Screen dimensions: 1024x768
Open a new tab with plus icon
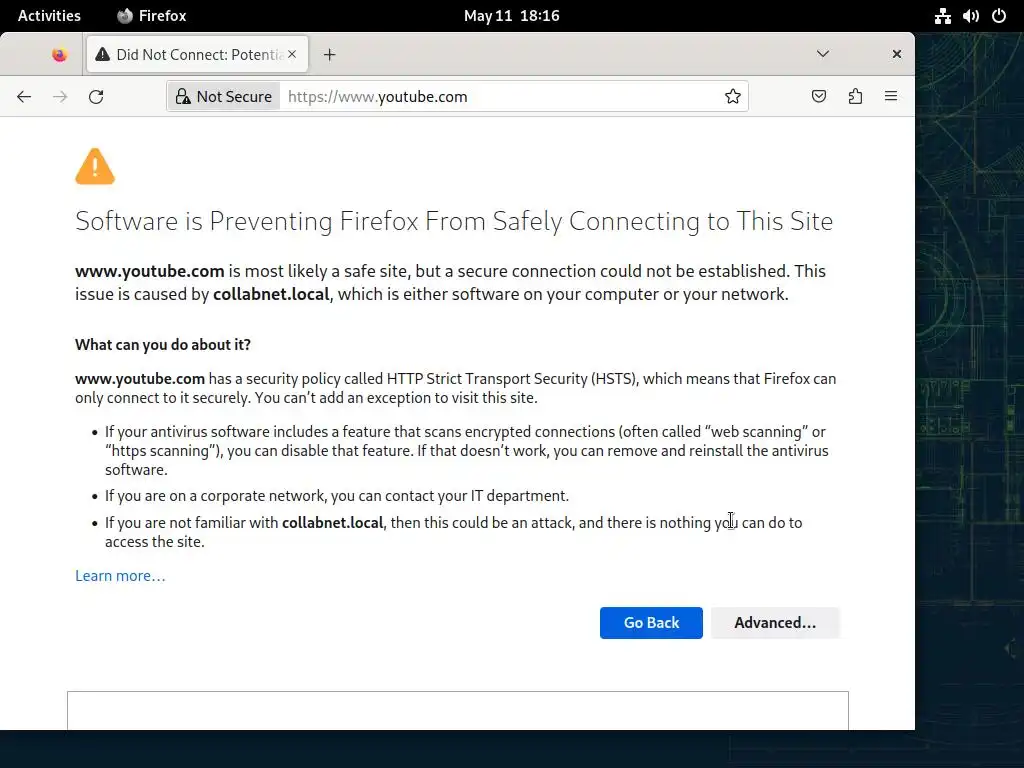[x=329, y=55]
